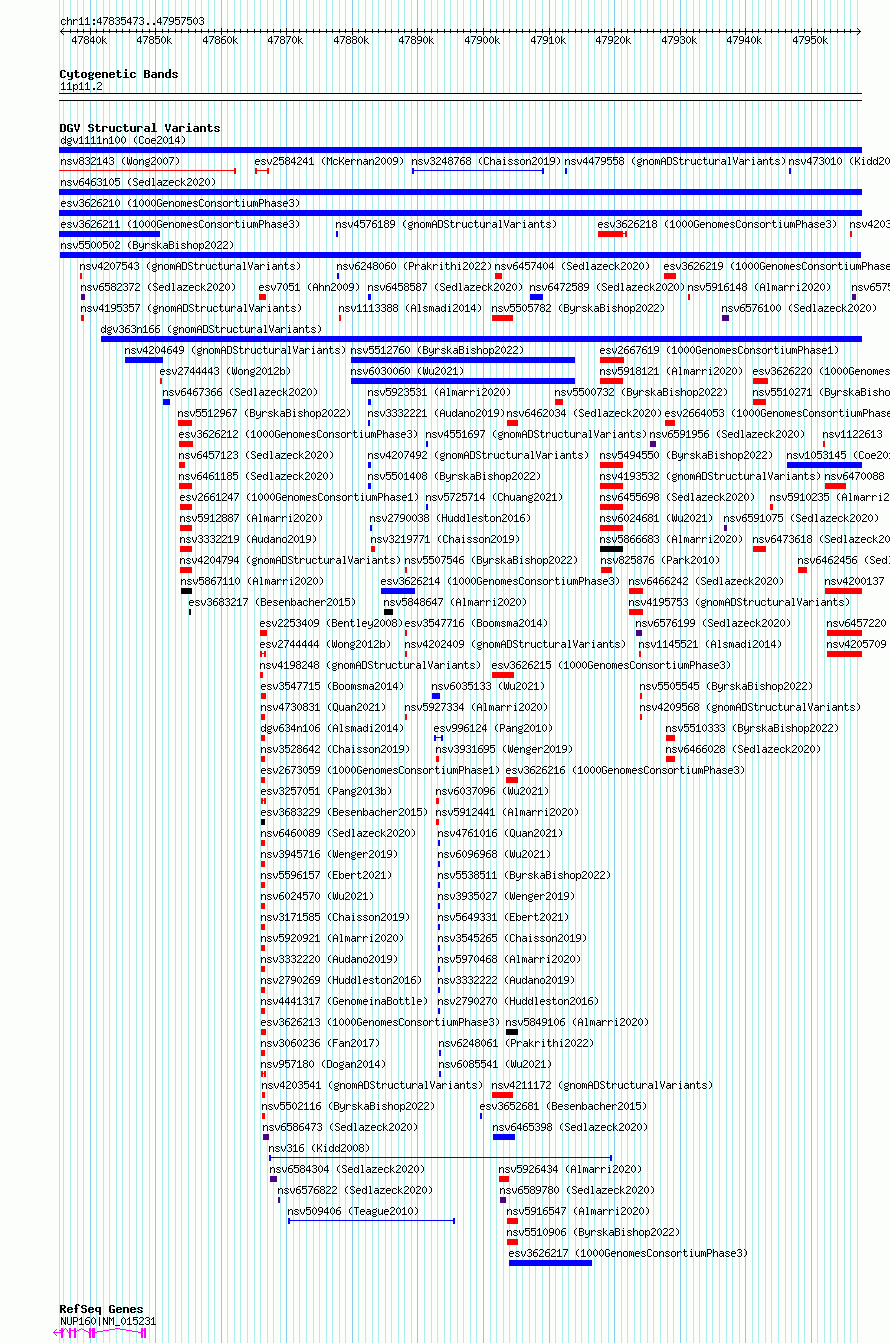Click the nsv5848647 black variant bar
This screenshot has width=890, height=1343.
click(389, 612)
